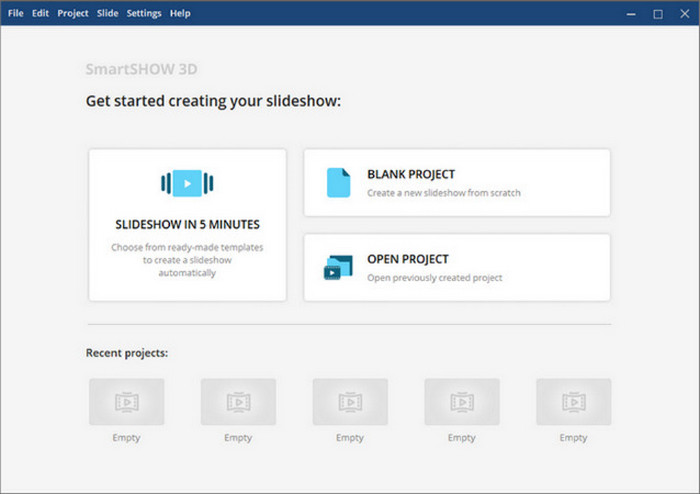
Task: Choose the BLANK PROJECT heading
Action: point(411,174)
